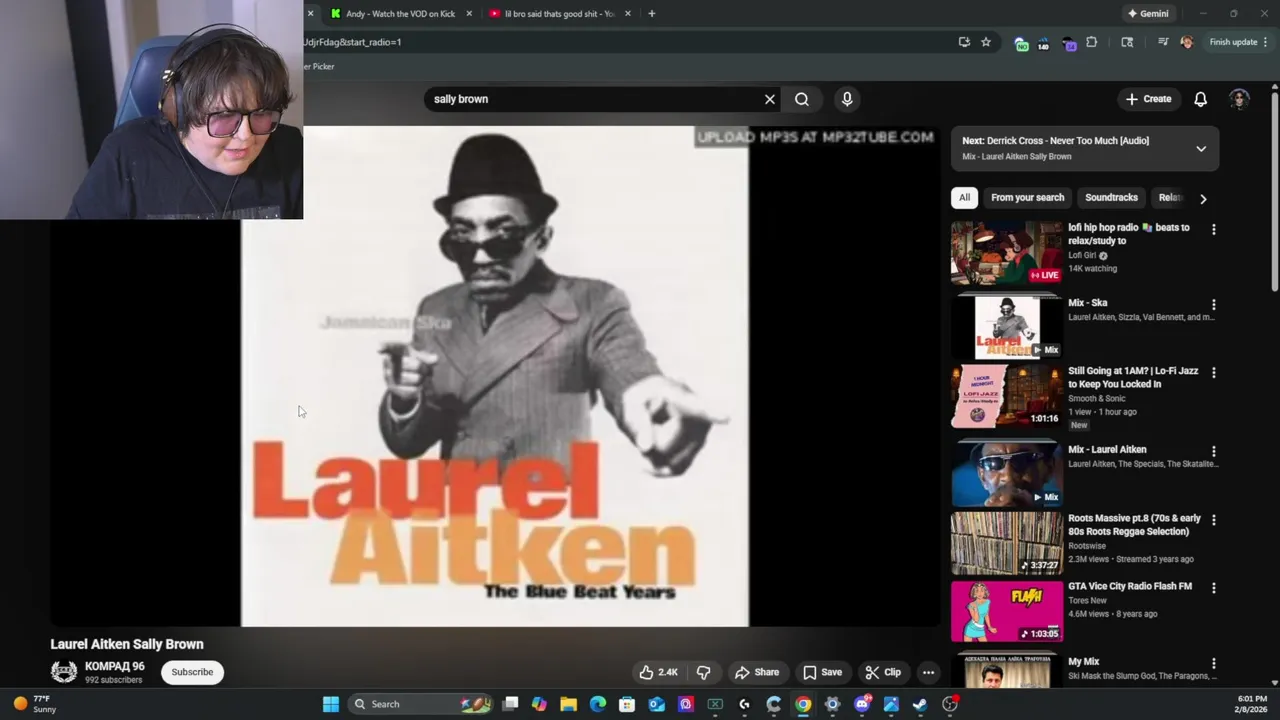1280x720 pixels.
Task: Open Steam from taskbar
Action: click(920, 704)
